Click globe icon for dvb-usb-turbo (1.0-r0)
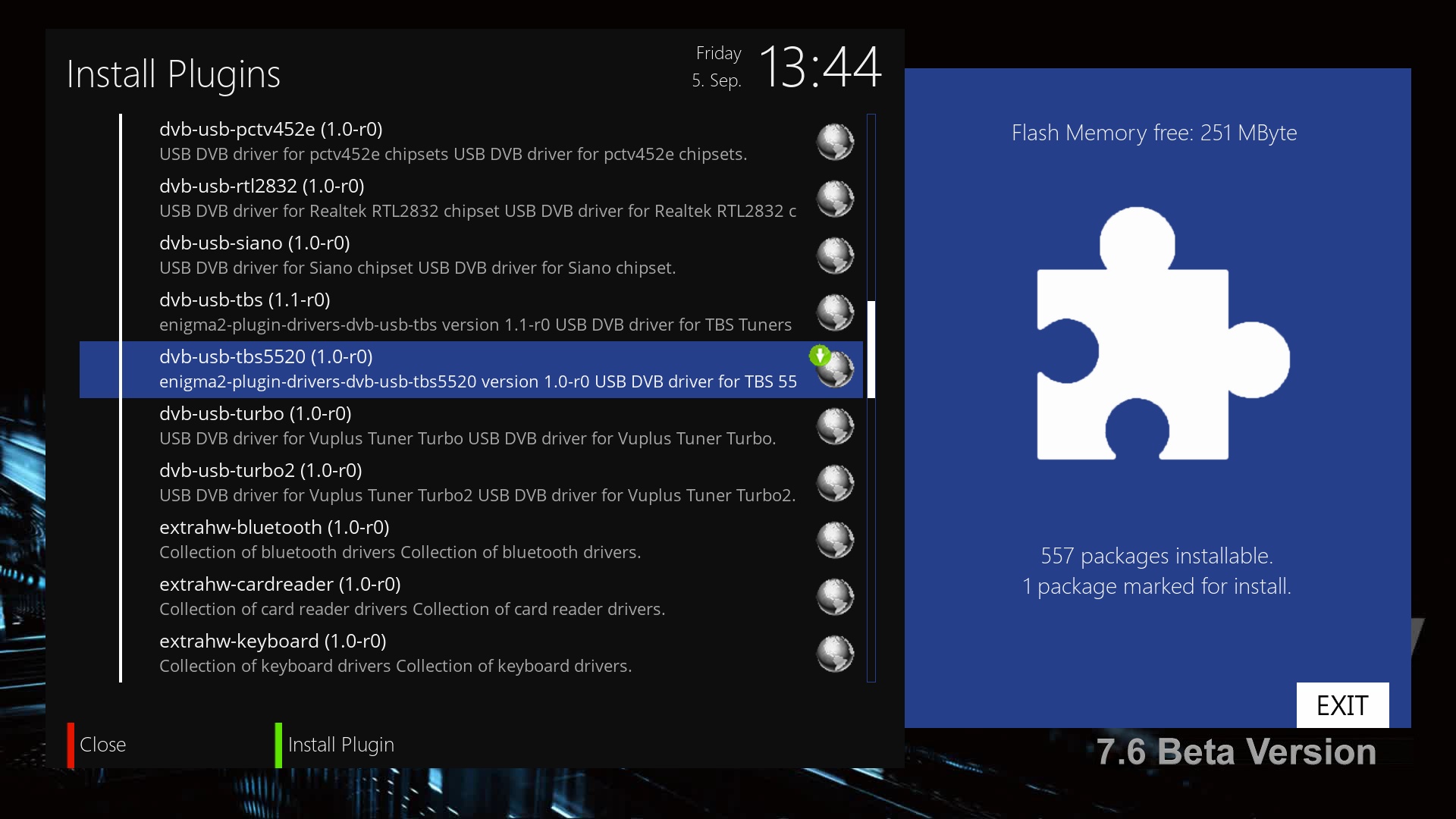This screenshot has width=1456, height=819. pyautogui.click(x=835, y=426)
